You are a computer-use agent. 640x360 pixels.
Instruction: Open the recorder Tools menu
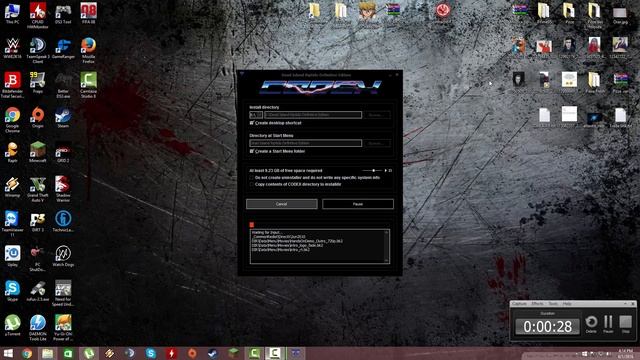pos(553,304)
